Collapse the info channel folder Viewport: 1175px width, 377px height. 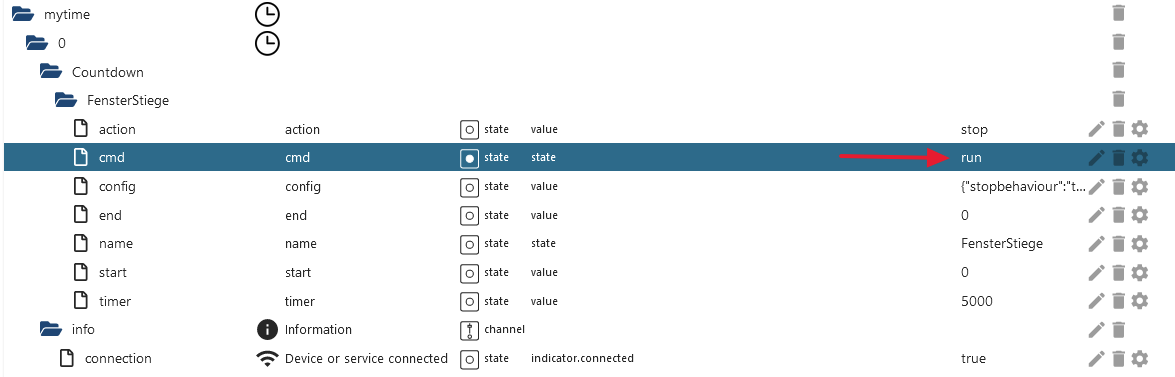tap(51, 329)
